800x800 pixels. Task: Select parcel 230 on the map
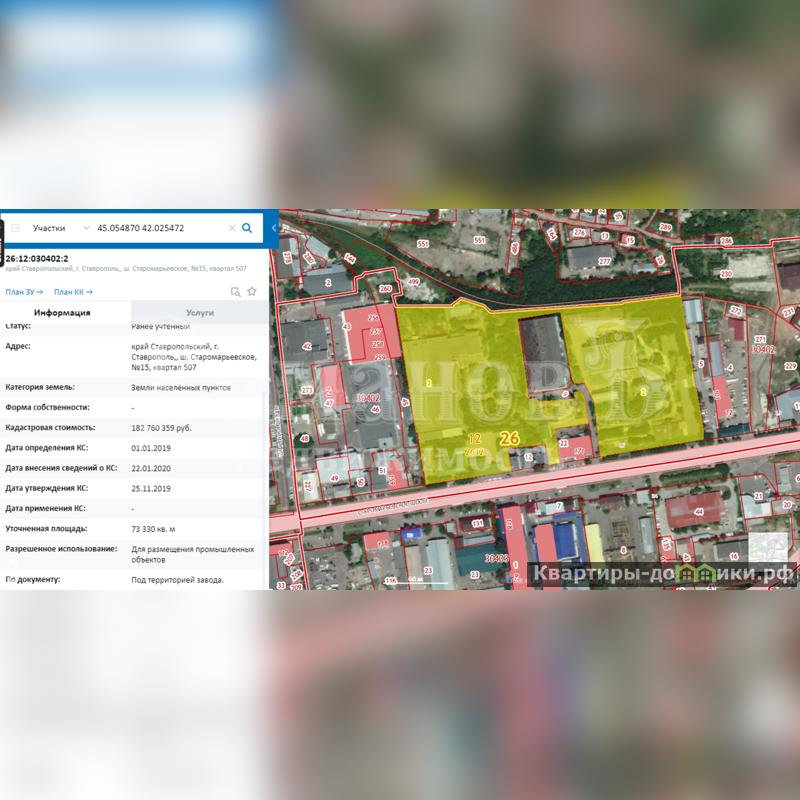(x=726, y=273)
